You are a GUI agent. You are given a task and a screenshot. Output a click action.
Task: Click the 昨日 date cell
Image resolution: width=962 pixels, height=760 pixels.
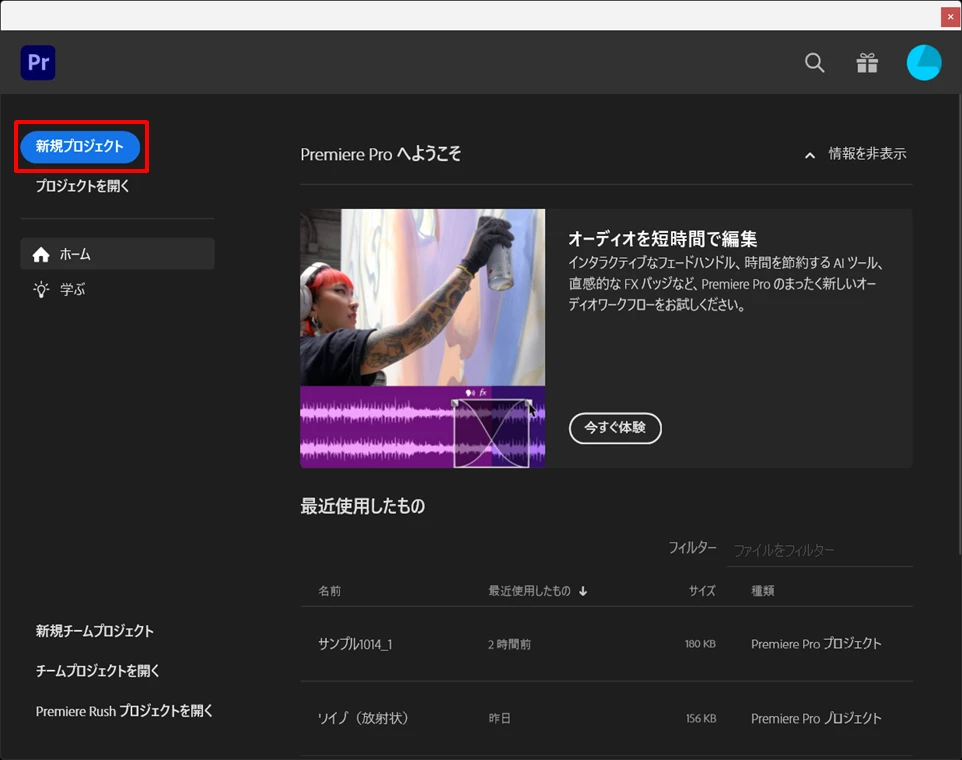[x=499, y=718]
